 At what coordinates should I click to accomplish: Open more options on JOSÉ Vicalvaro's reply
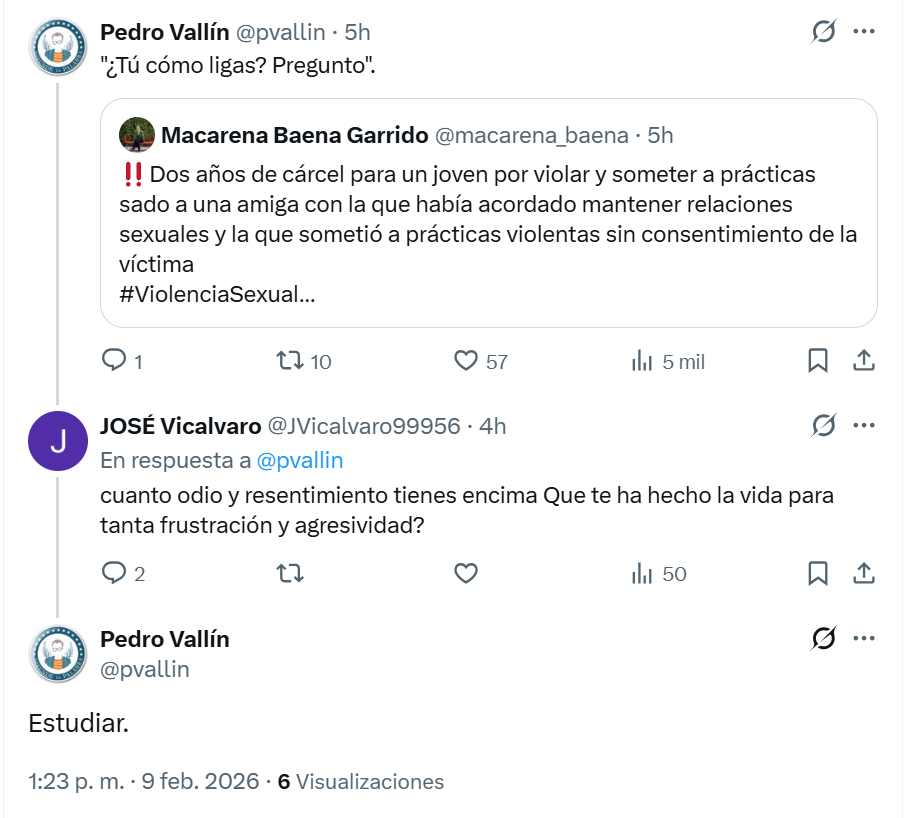(x=864, y=426)
